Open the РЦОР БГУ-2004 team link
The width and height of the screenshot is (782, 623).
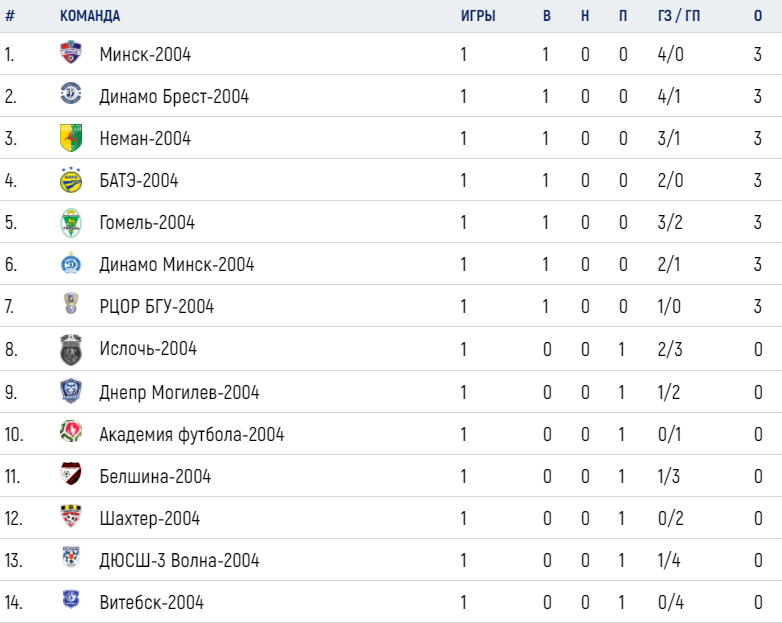[x=157, y=306]
